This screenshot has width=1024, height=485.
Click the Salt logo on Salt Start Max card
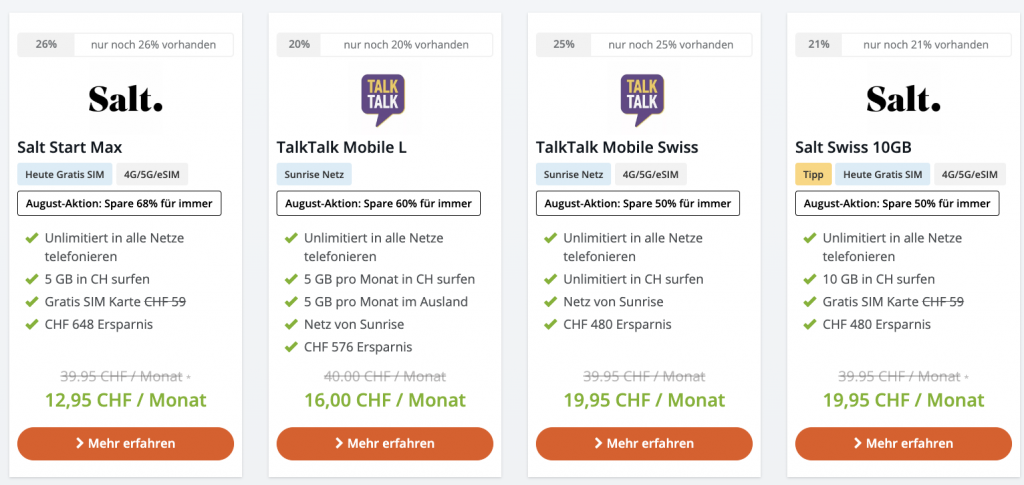pyautogui.click(x=125, y=99)
